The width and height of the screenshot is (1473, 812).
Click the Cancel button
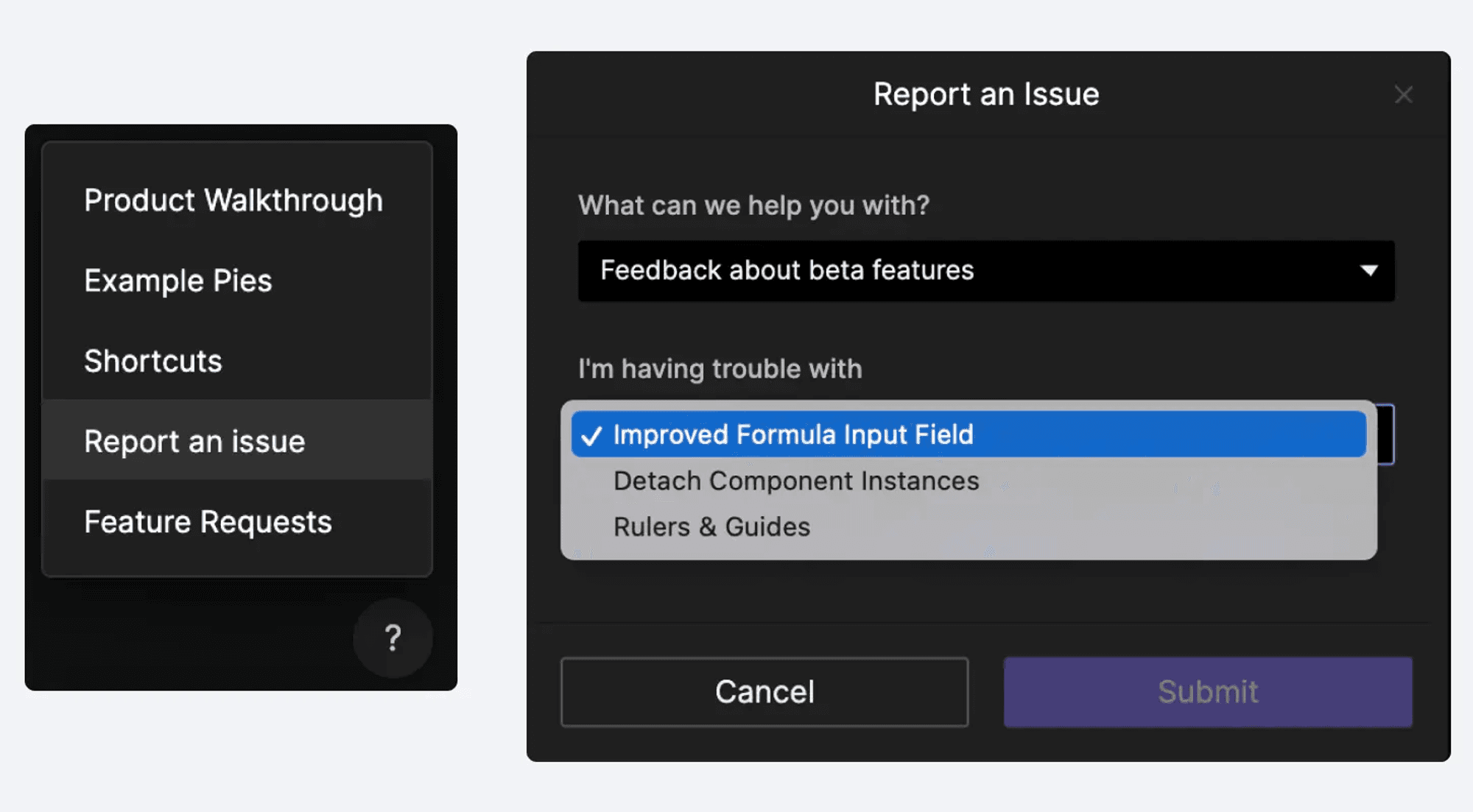point(764,691)
